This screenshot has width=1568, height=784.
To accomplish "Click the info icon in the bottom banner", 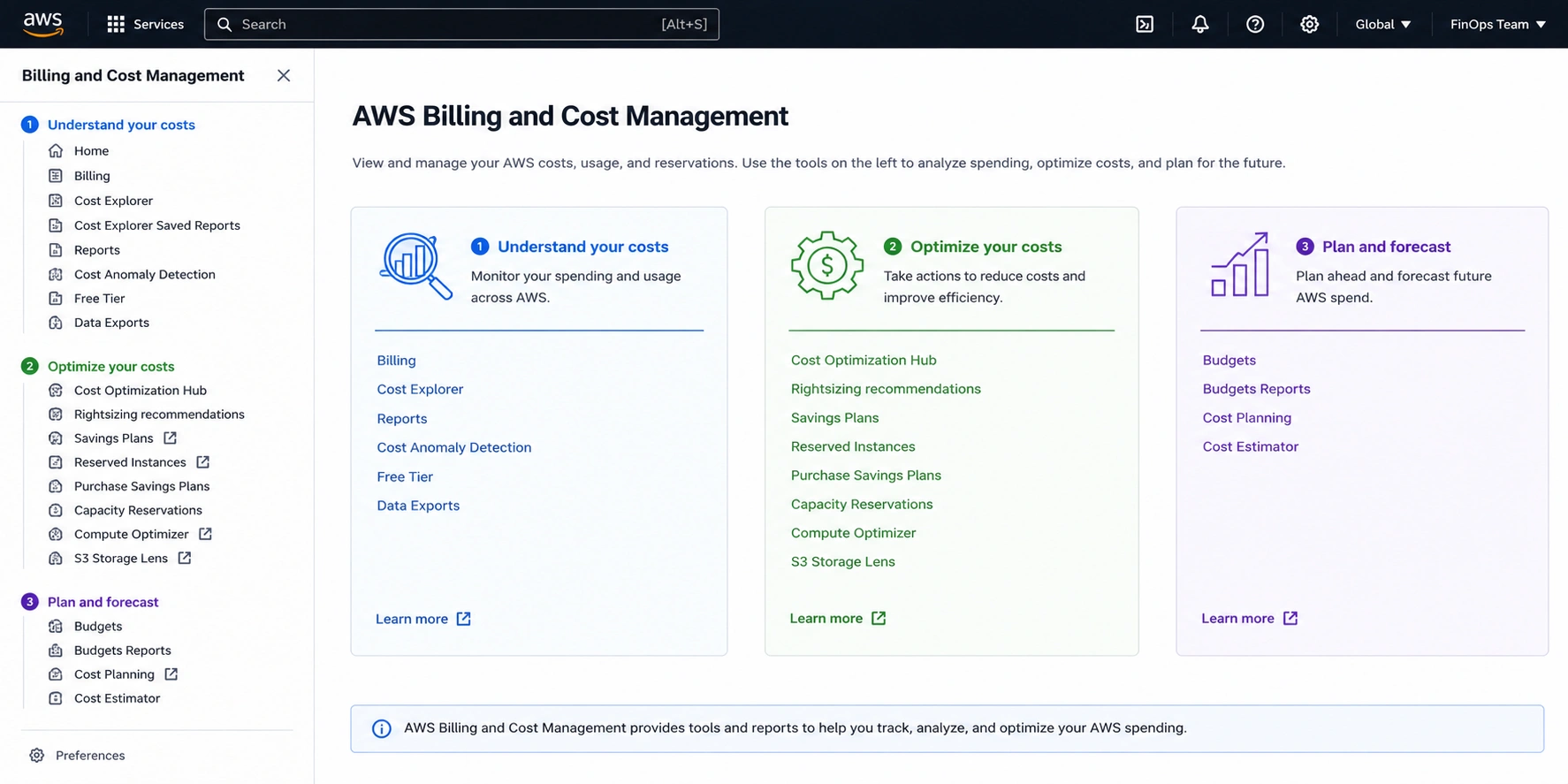I will (x=381, y=728).
